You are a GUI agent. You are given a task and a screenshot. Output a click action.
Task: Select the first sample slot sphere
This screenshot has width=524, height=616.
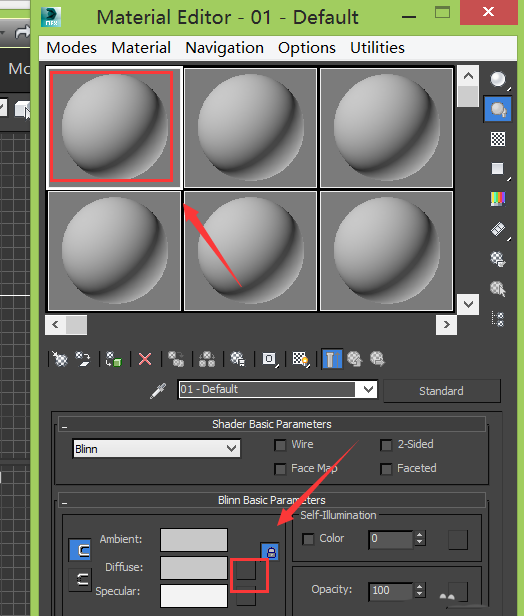(114, 127)
